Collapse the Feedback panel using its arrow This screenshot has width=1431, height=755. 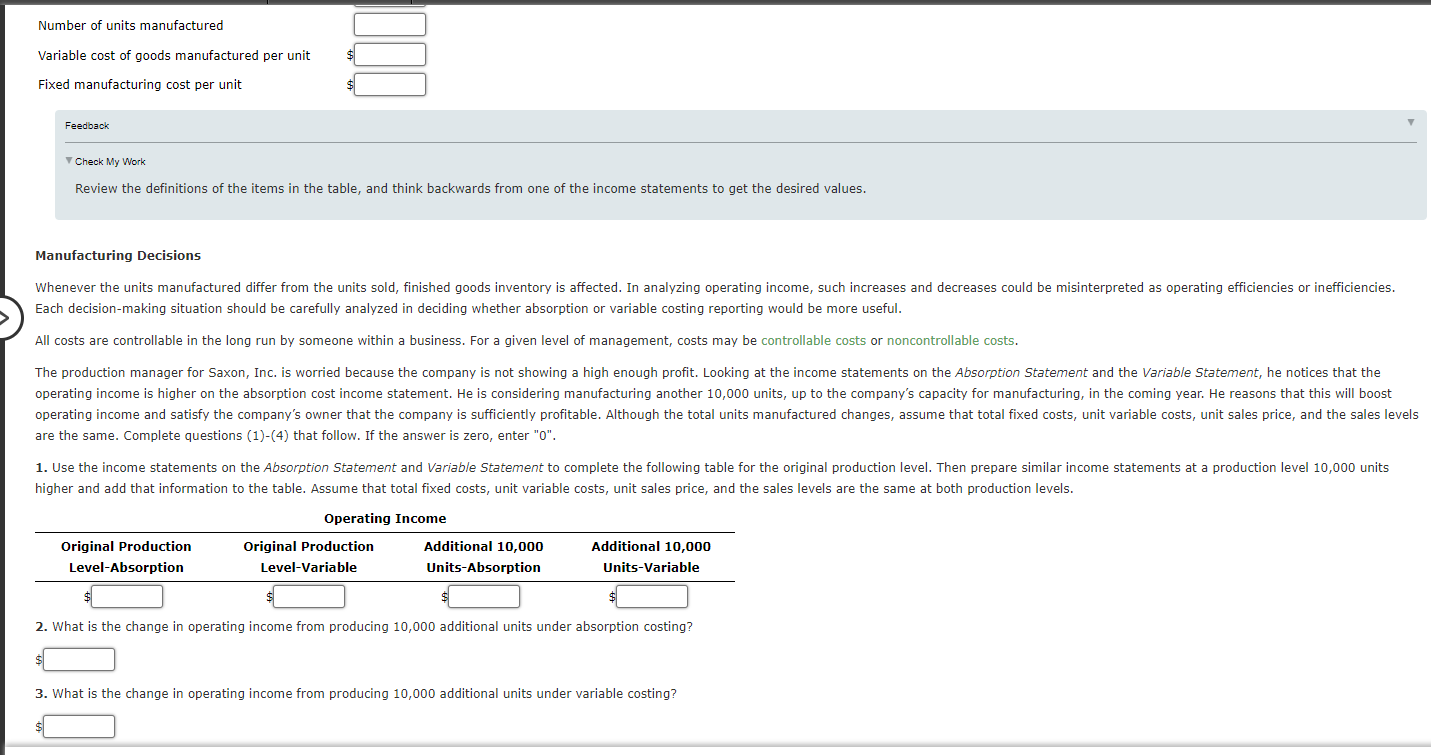pyautogui.click(x=1411, y=123)
